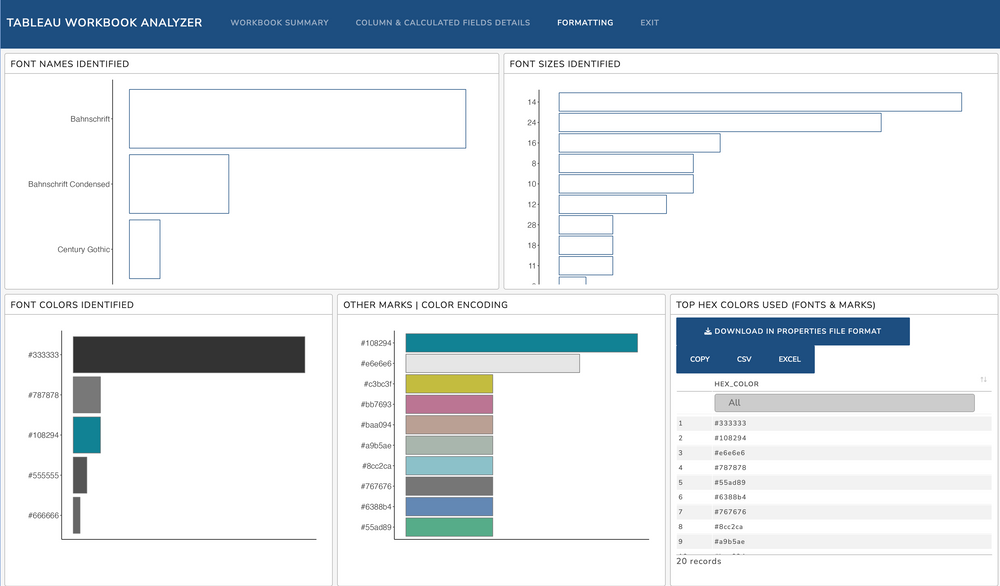Click the Tableau Workbook Analyzer title
Image resolution: width=1000 pixels, height=586 pixels.
click(104, 22)
